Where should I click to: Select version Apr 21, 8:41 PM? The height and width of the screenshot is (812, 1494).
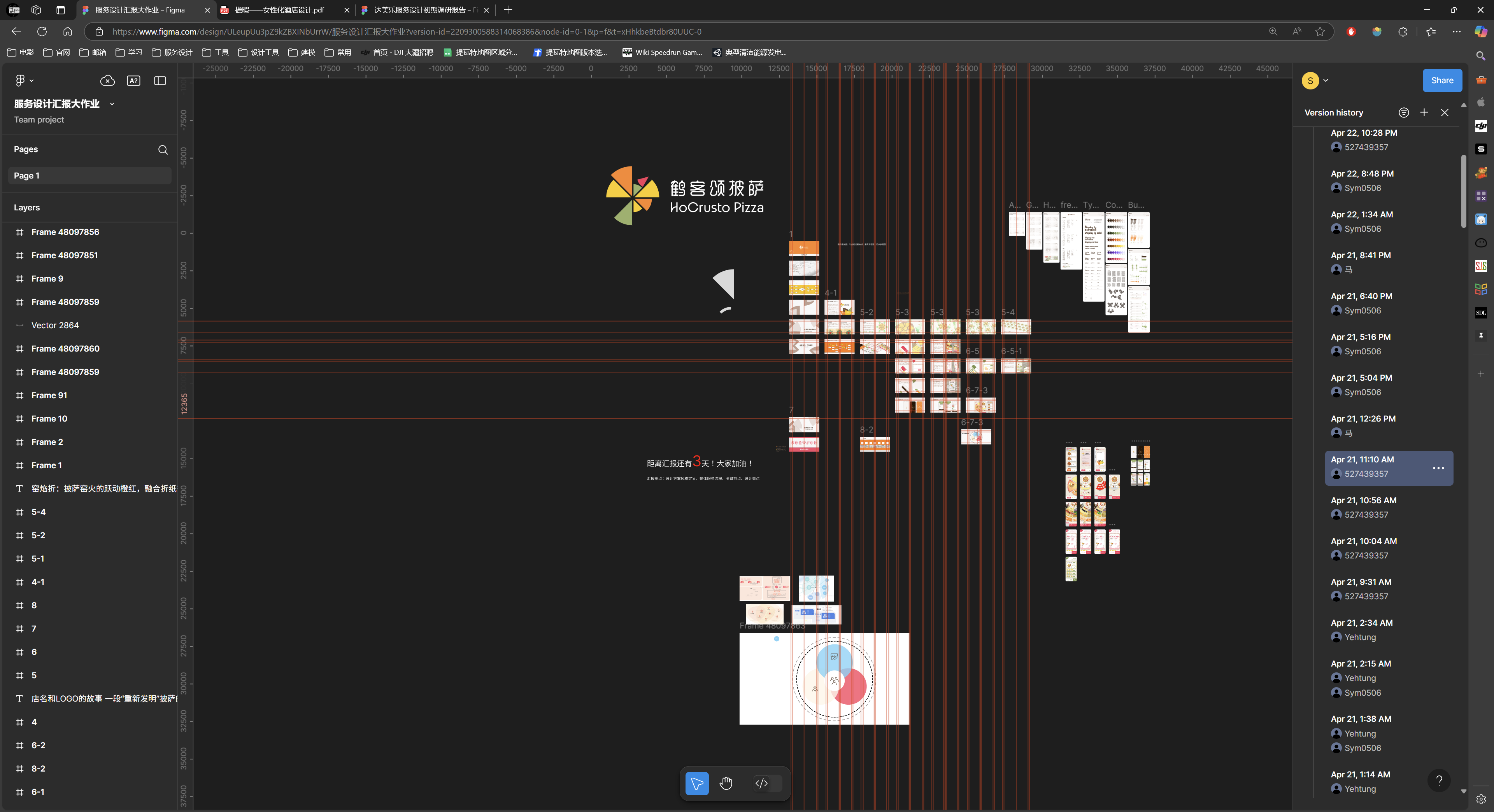[x=1389, y=262]
